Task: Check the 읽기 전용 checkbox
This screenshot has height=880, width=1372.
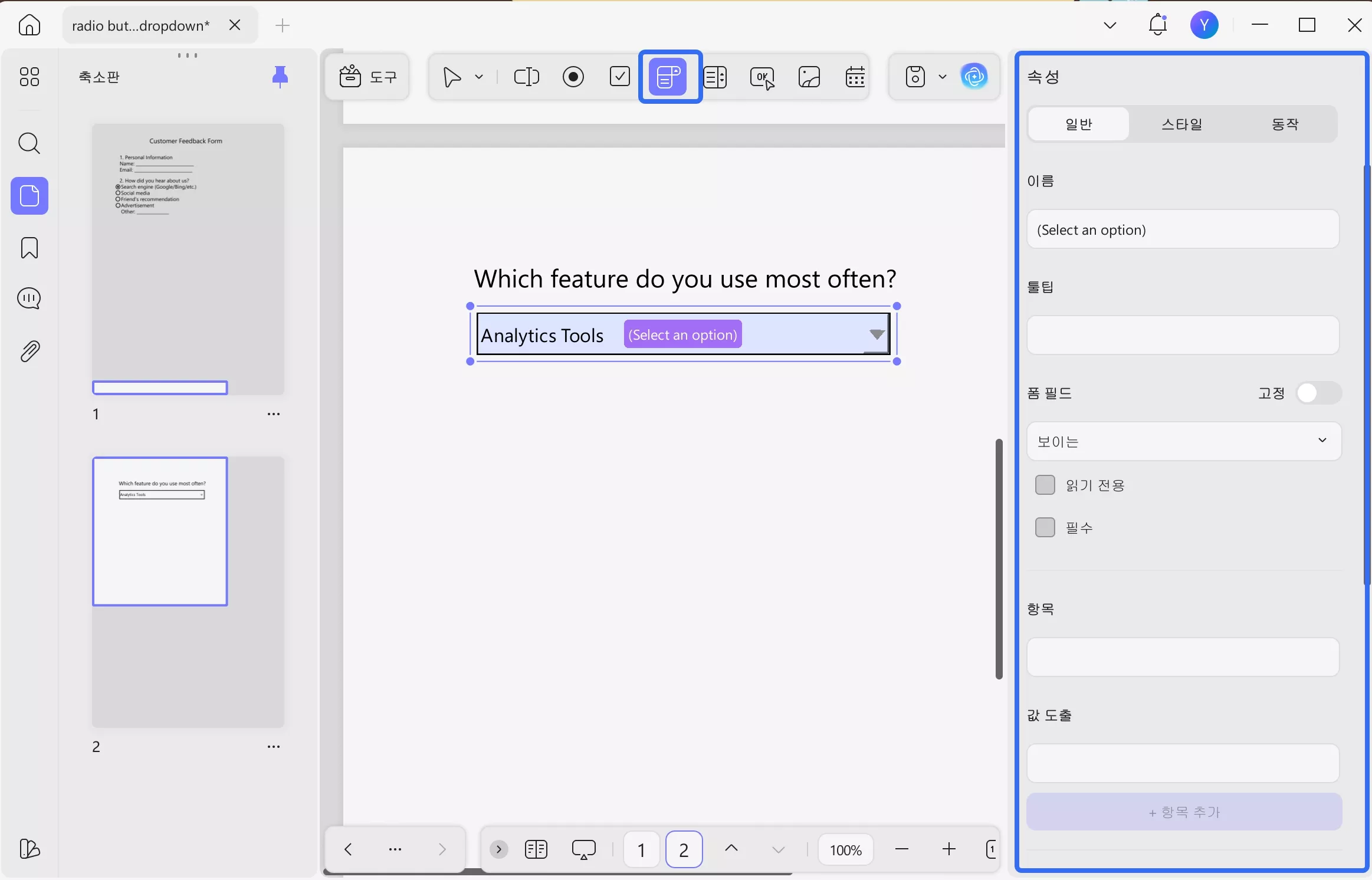Action: 1045,485
